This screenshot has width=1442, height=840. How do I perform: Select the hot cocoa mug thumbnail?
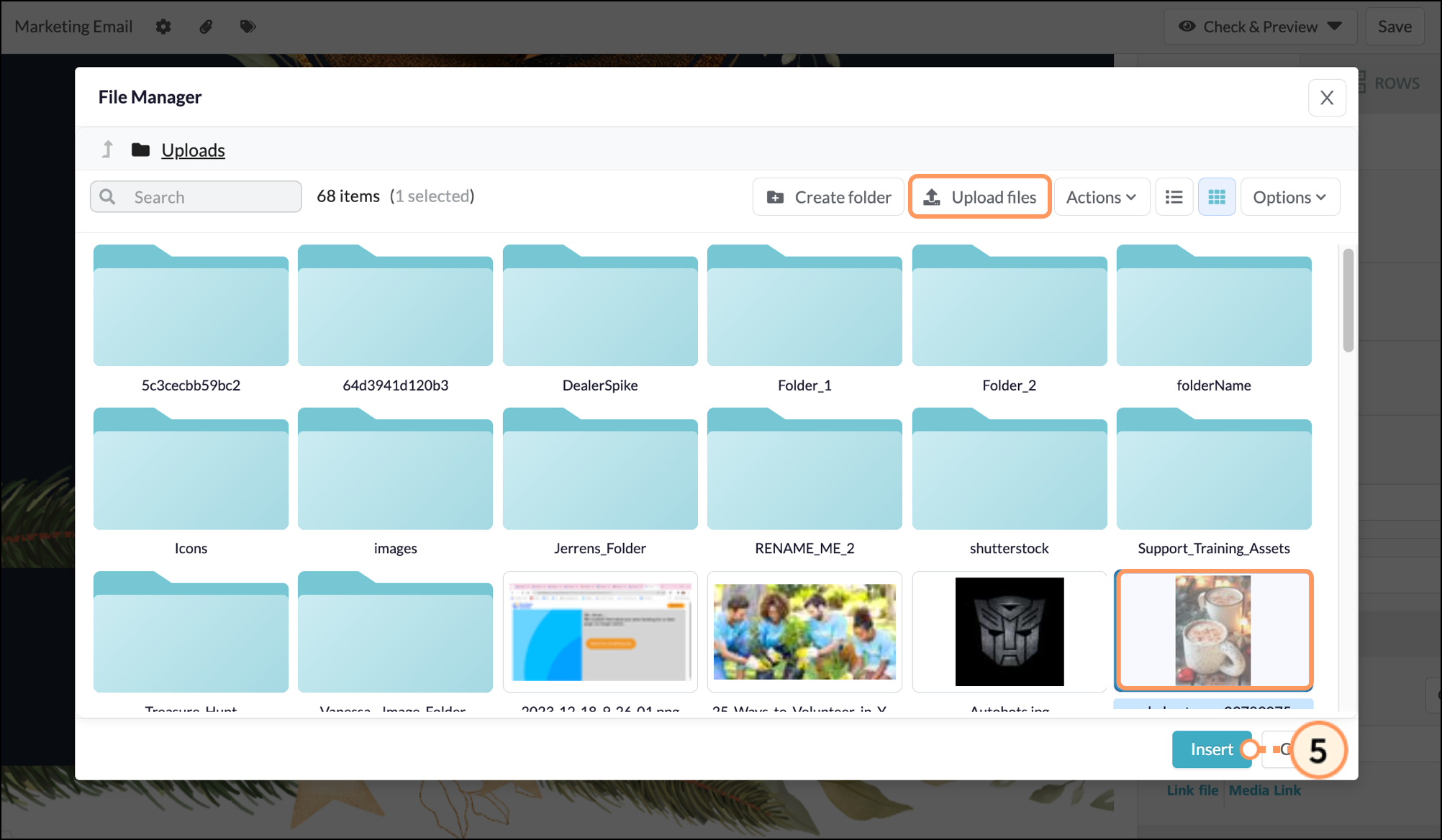pos(1214,631)
